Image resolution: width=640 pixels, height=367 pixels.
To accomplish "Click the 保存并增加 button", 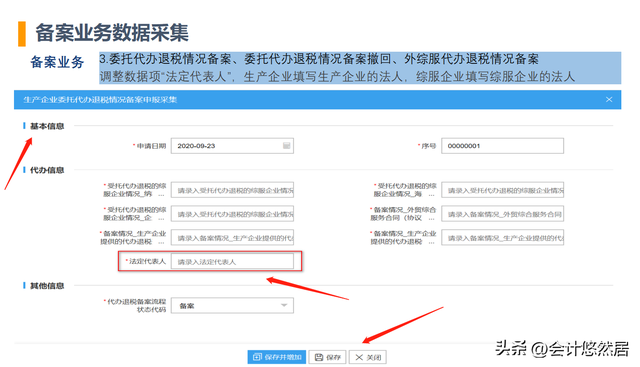I will [x=277, y=357].
